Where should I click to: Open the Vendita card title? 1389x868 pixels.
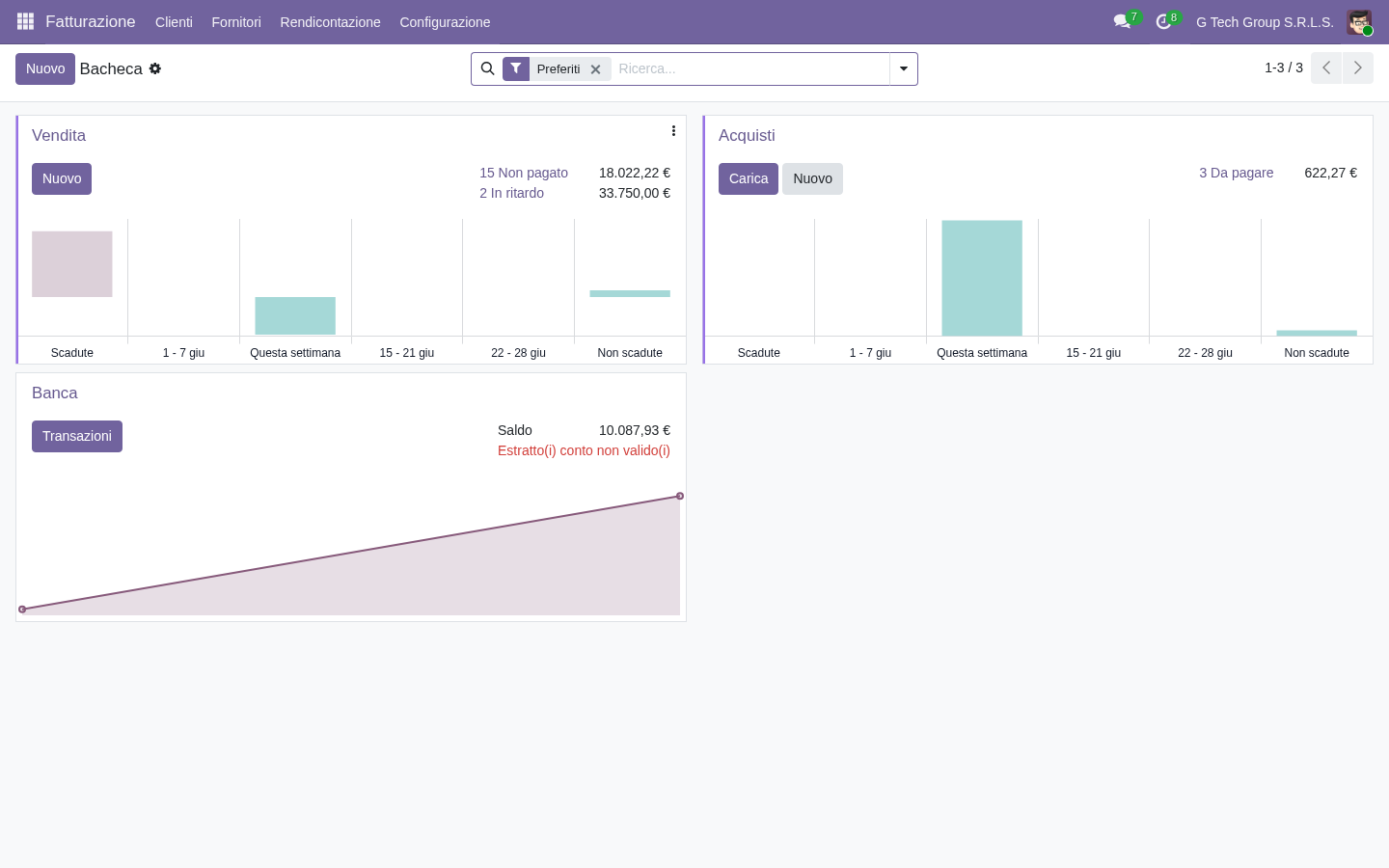pos(59,135)
